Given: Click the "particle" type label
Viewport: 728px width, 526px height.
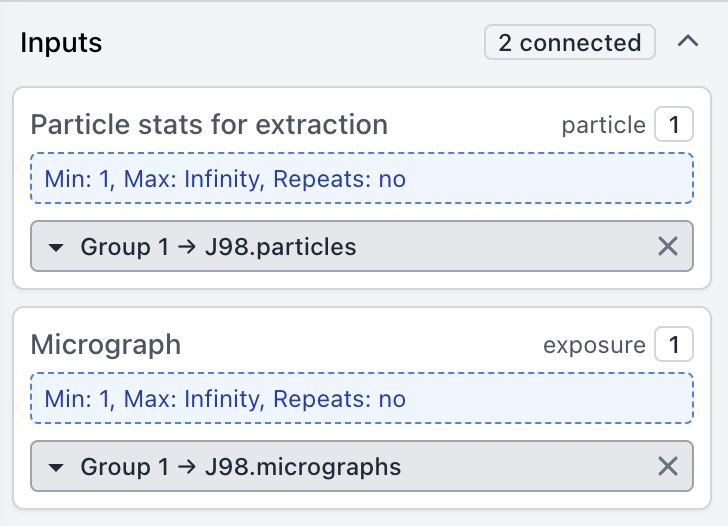Looking at the screenshot, I should coord(603,125).
